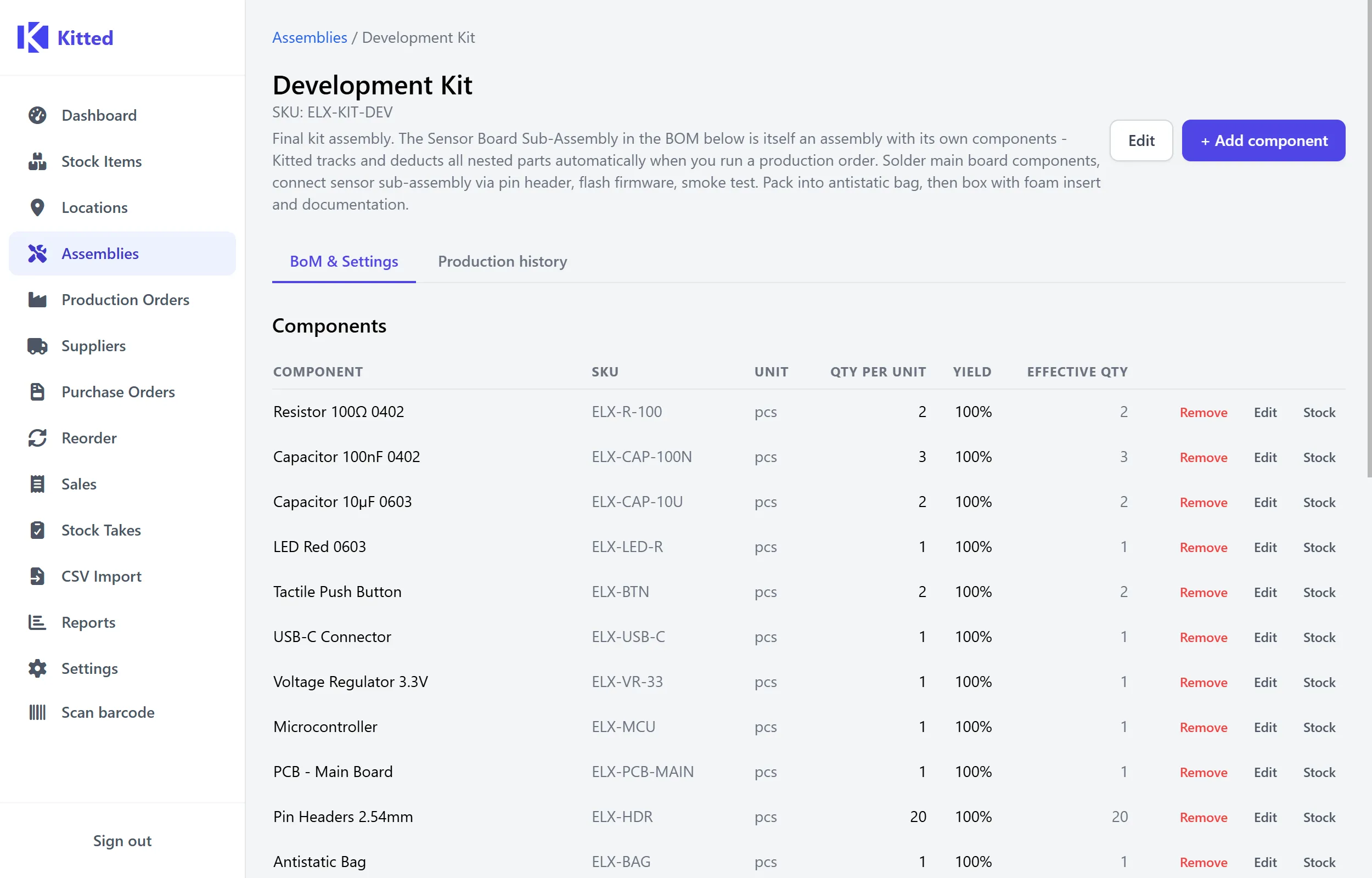This screenshot has width=1372, height=878.
Task: Select the Stock Items sidebar icon
Action: point(38,161)
